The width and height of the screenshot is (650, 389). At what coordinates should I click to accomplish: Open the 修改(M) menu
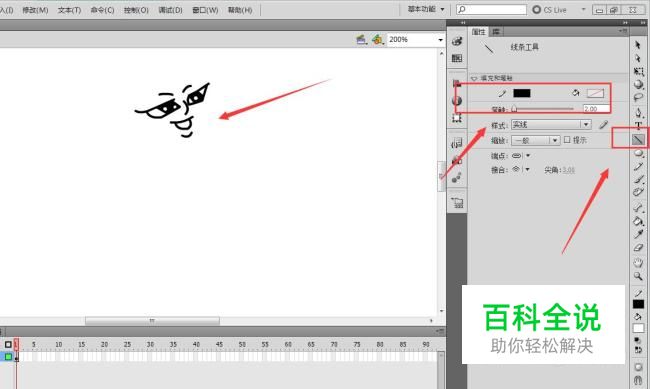tap(35, 10)
